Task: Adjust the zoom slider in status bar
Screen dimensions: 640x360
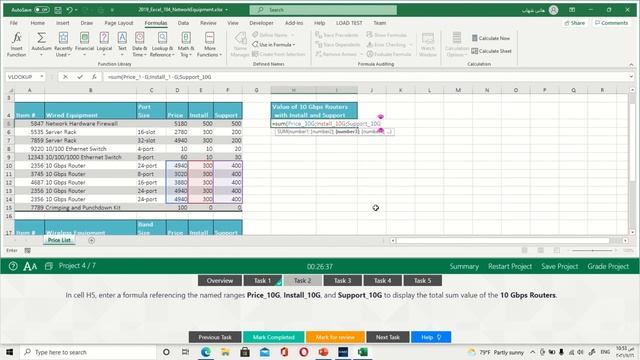Action: (592, 250)
